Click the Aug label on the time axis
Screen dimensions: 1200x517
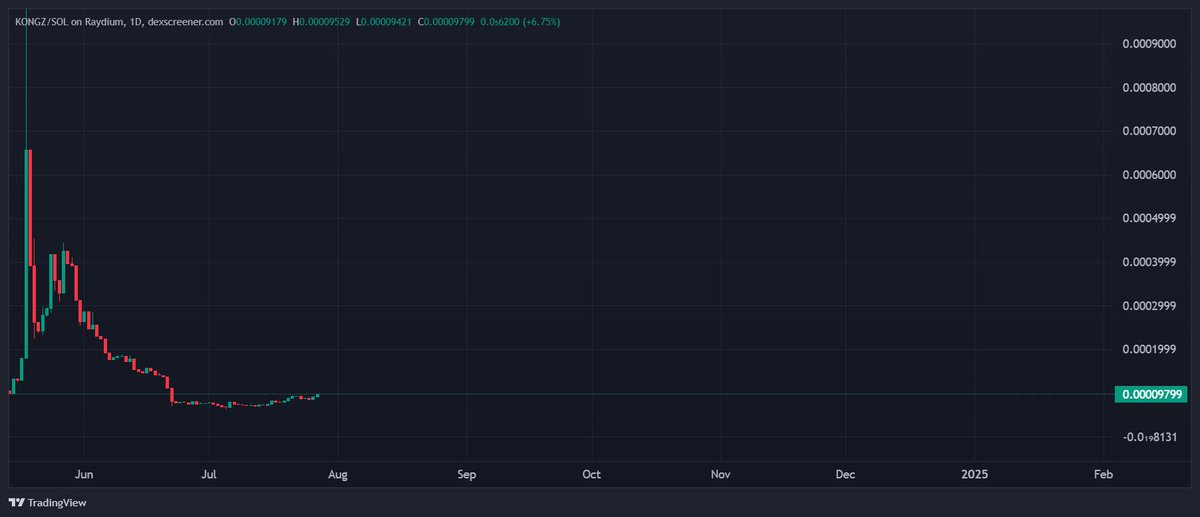[338, 474]
